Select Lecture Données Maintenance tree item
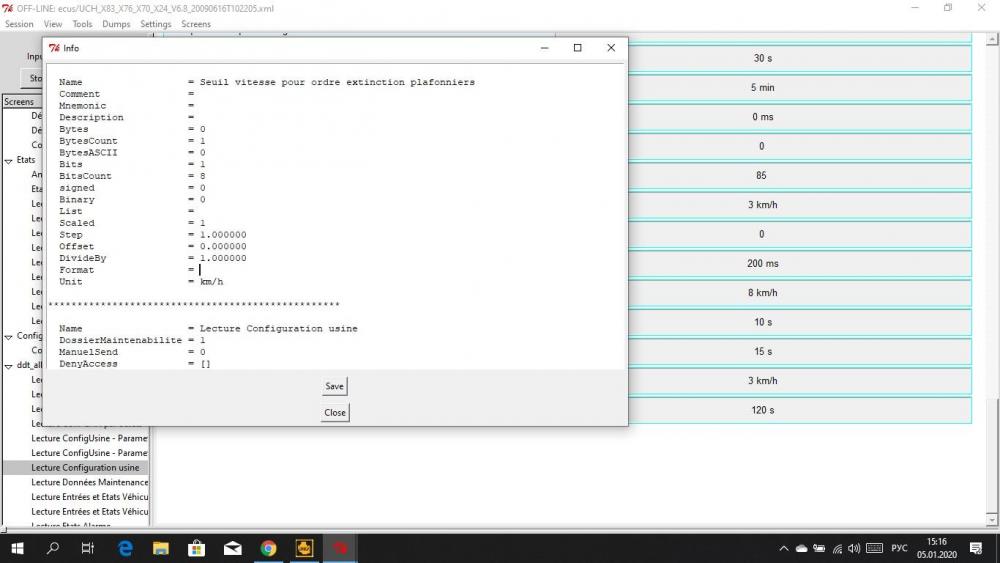1000x563 pixels. pyautogui.click(x=89, y=482)
